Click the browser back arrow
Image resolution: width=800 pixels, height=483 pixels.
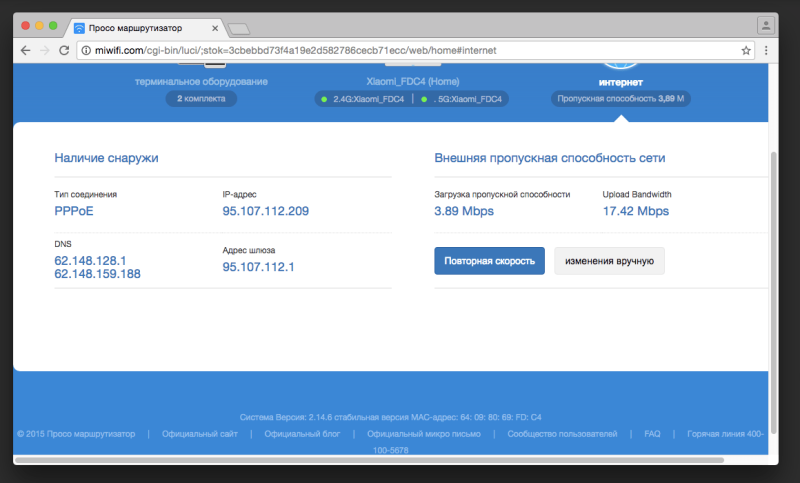26,50
